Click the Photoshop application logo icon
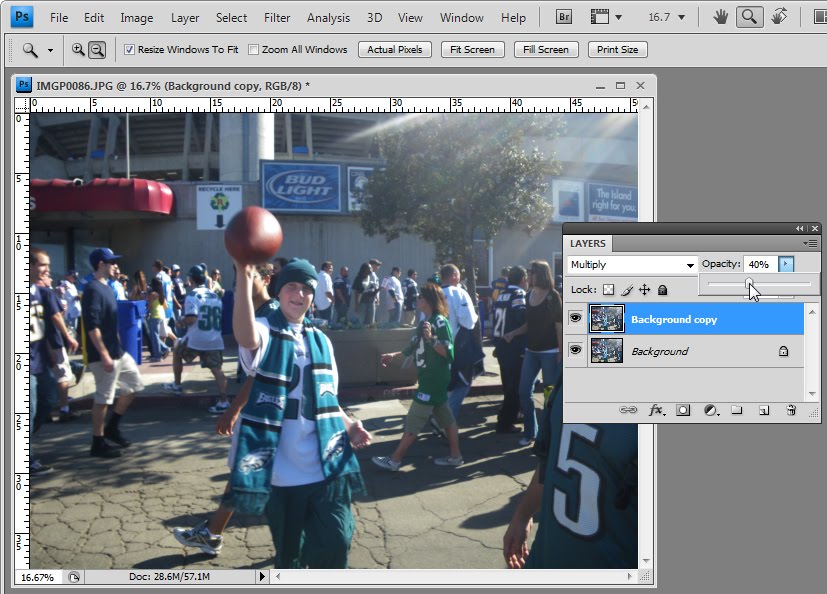 (x=22, y=16)
